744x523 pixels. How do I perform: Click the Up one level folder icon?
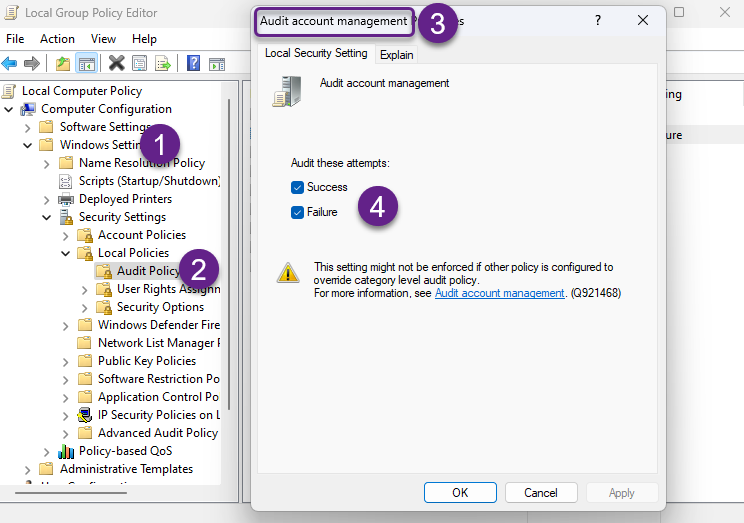point(63,64)
